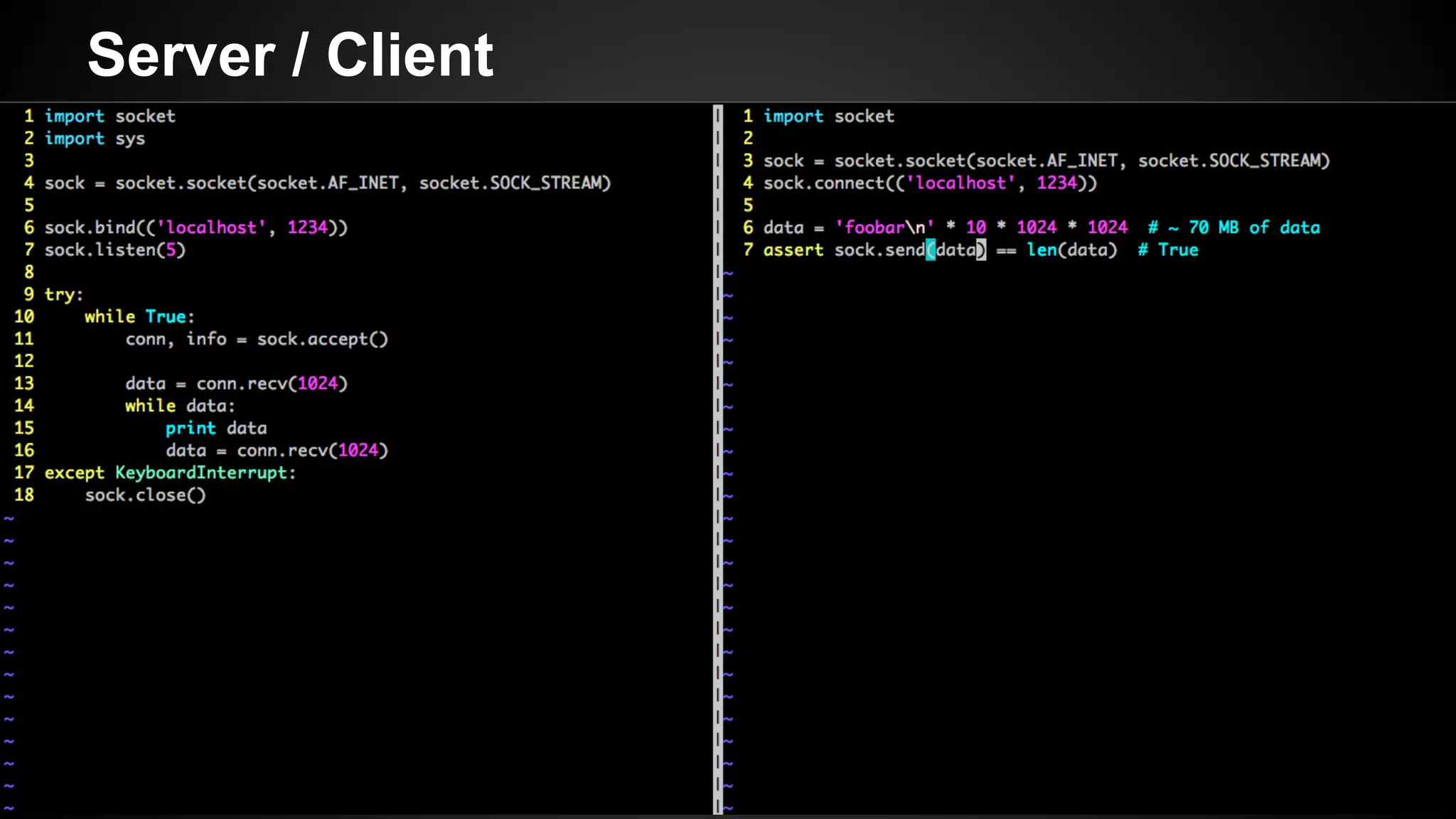Image resolution: width=1456 pixels, height=819 pixels.
Task: Click 'data = conn.recv(1024)' on line 13
Action: [x=237, y=383]
